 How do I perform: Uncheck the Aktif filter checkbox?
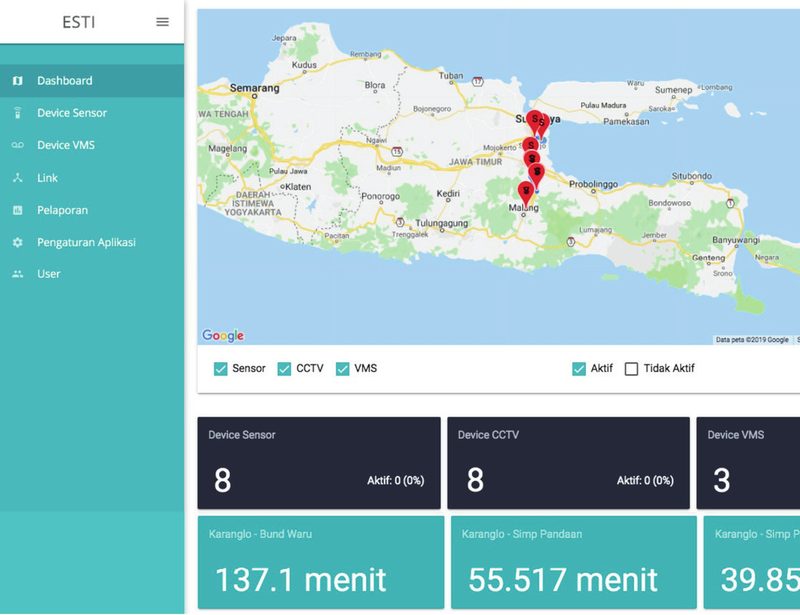point(579,368)
